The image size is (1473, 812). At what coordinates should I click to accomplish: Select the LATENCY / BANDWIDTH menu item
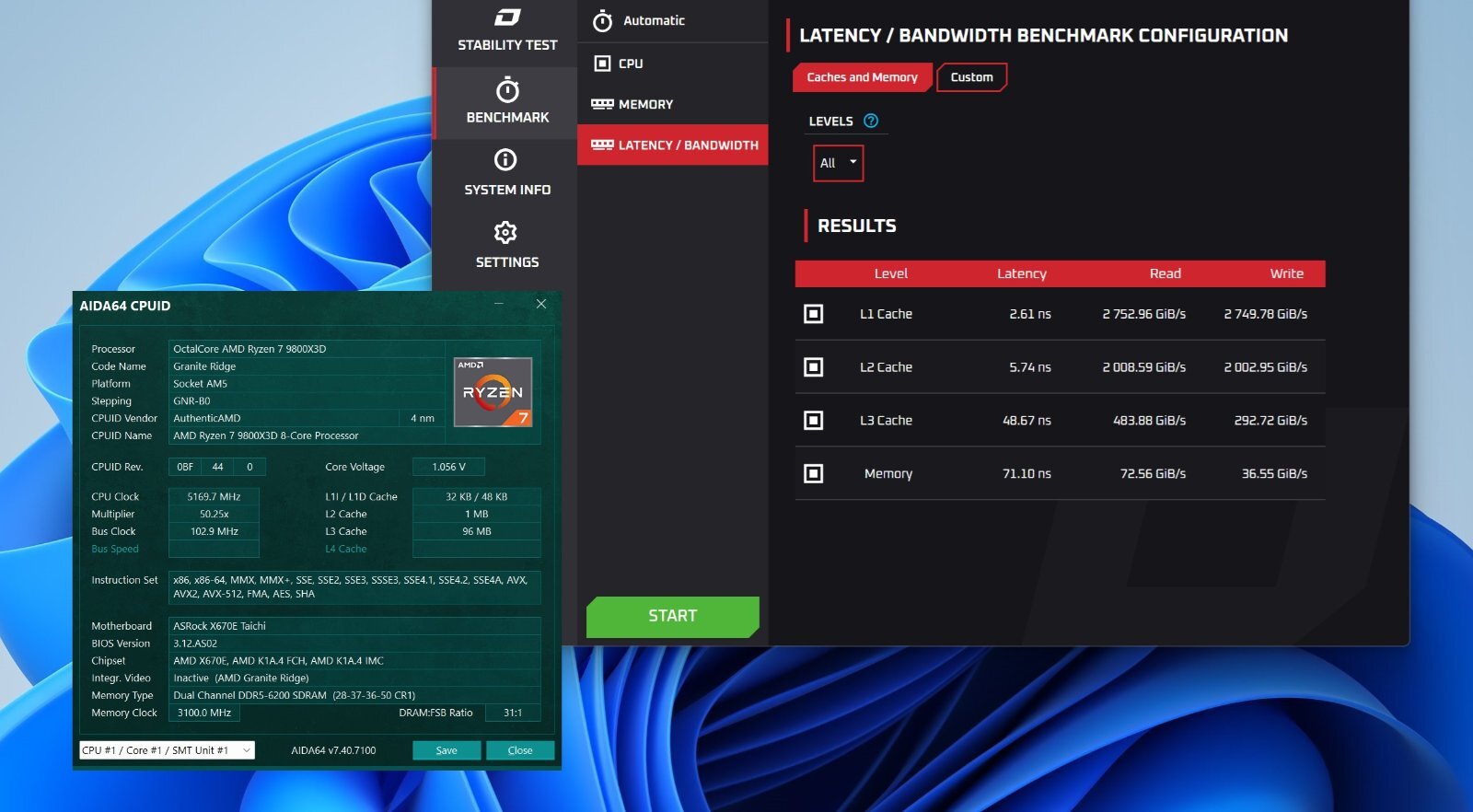[x=673, y=145]
